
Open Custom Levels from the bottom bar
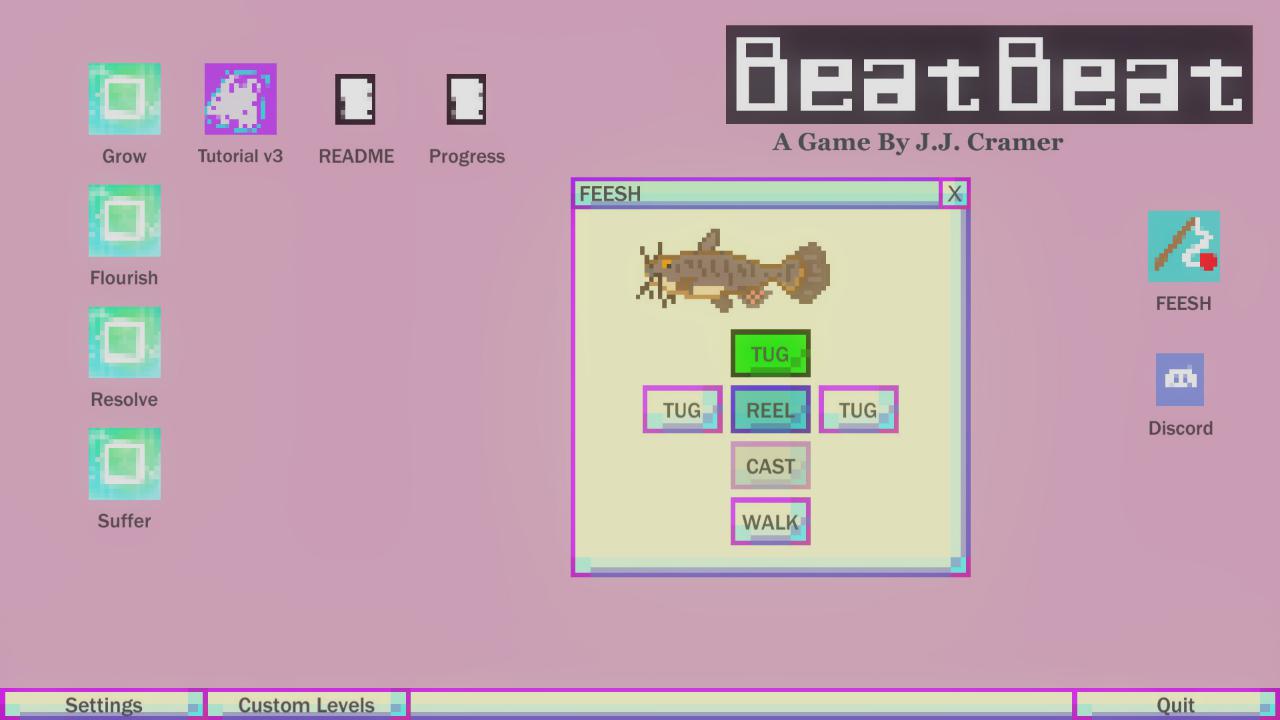[x=306, y=704]
